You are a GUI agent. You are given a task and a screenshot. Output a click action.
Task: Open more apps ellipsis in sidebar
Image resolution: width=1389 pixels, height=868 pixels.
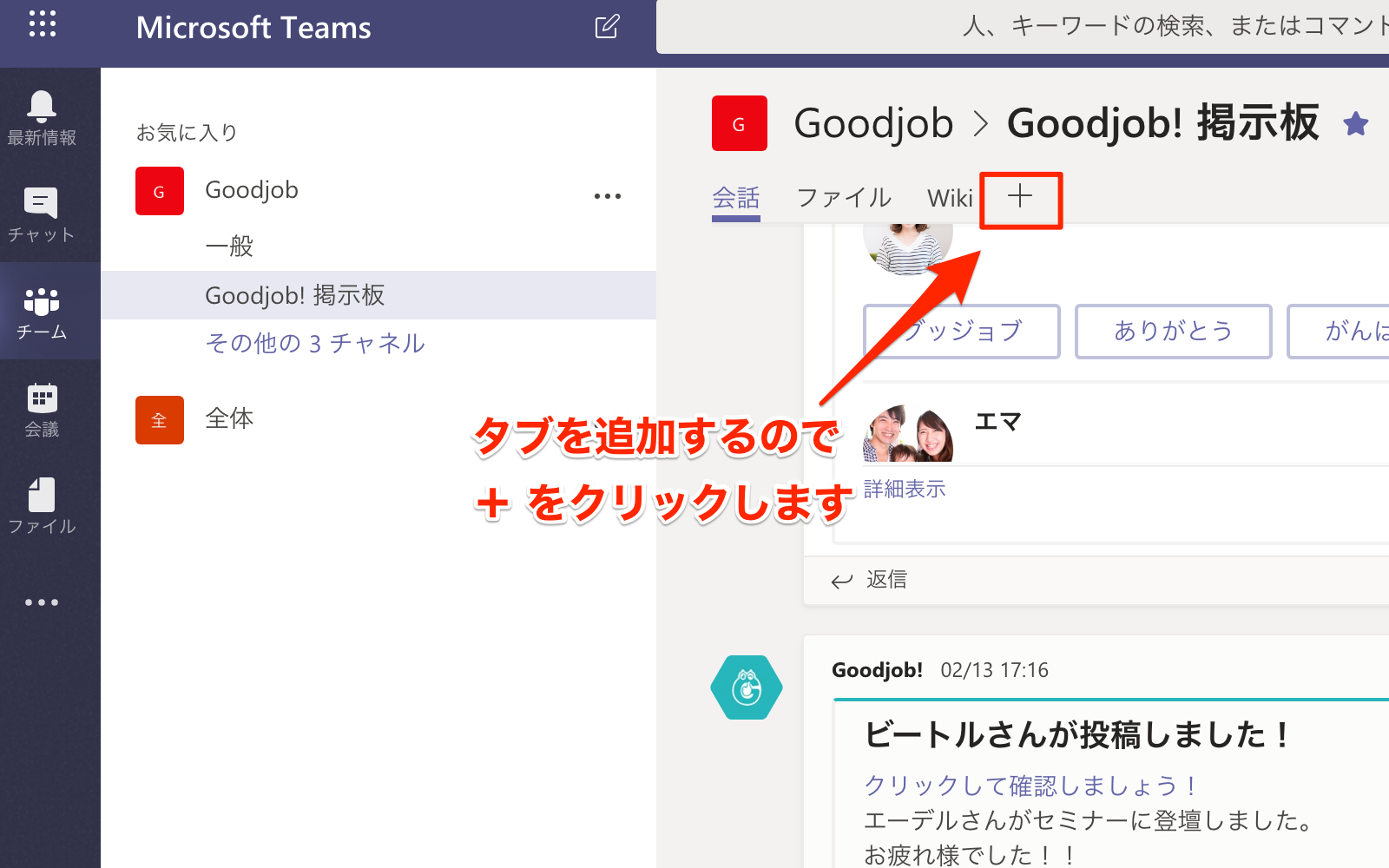[x=42, y=602]
